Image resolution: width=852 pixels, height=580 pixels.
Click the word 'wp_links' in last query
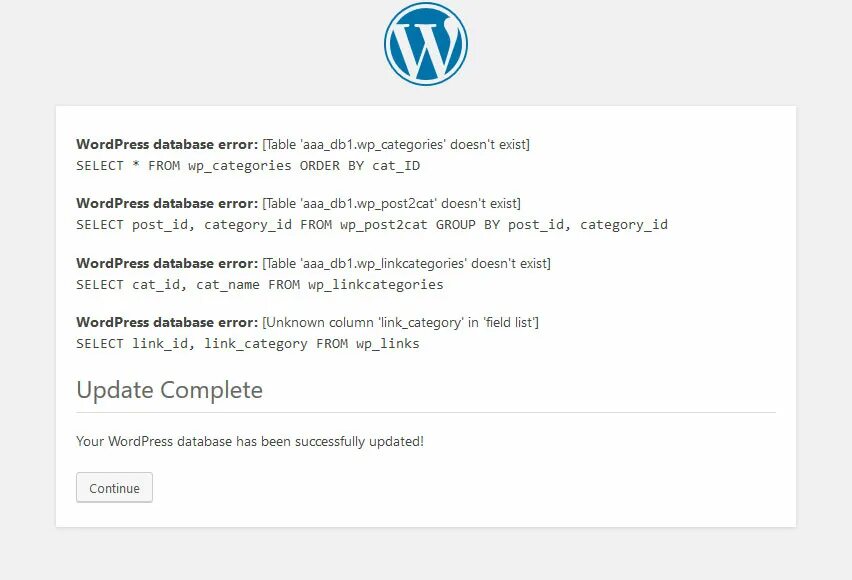[x=388, y=344]
